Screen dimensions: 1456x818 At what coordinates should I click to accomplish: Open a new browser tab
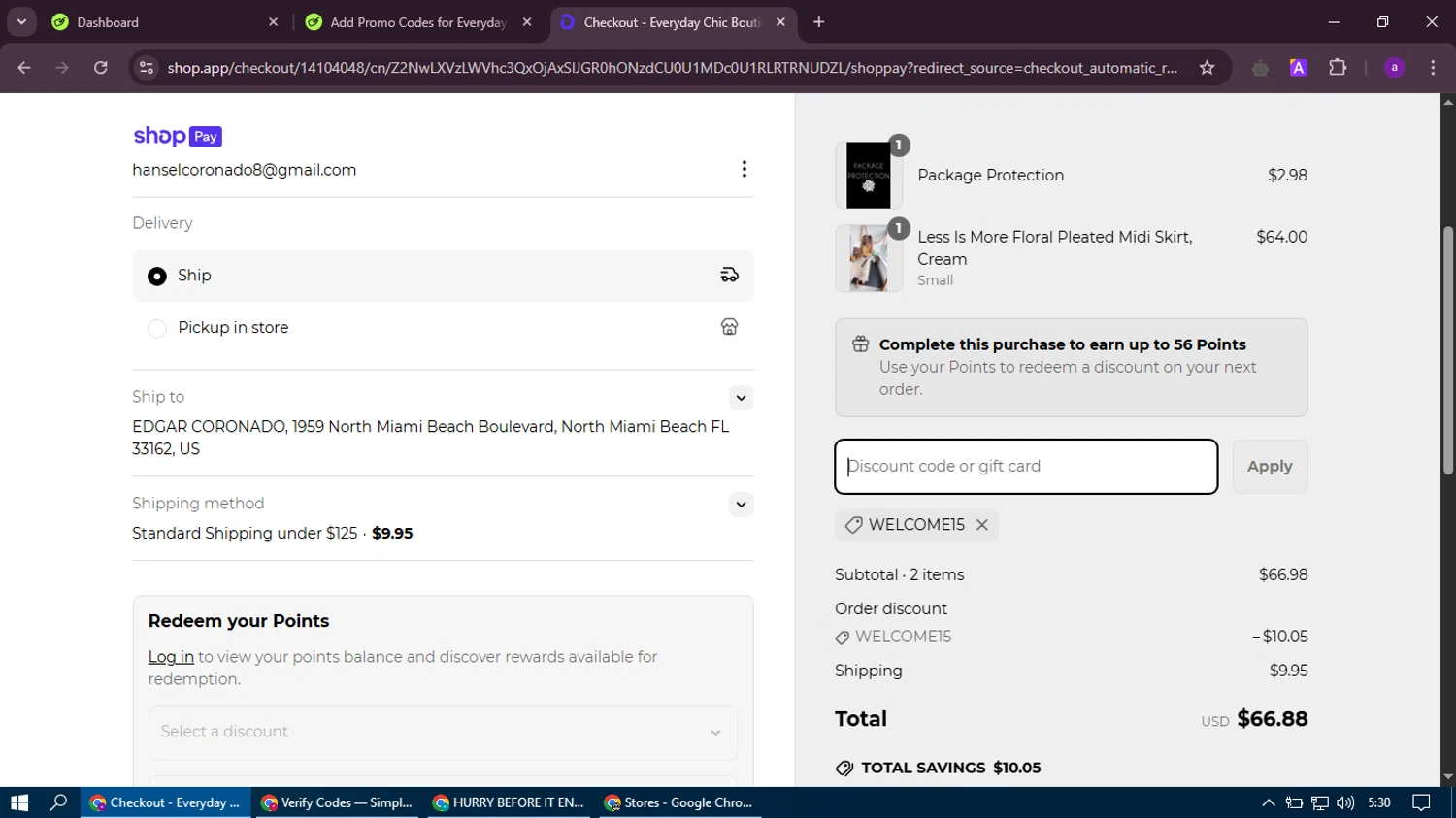coord(819,22)
